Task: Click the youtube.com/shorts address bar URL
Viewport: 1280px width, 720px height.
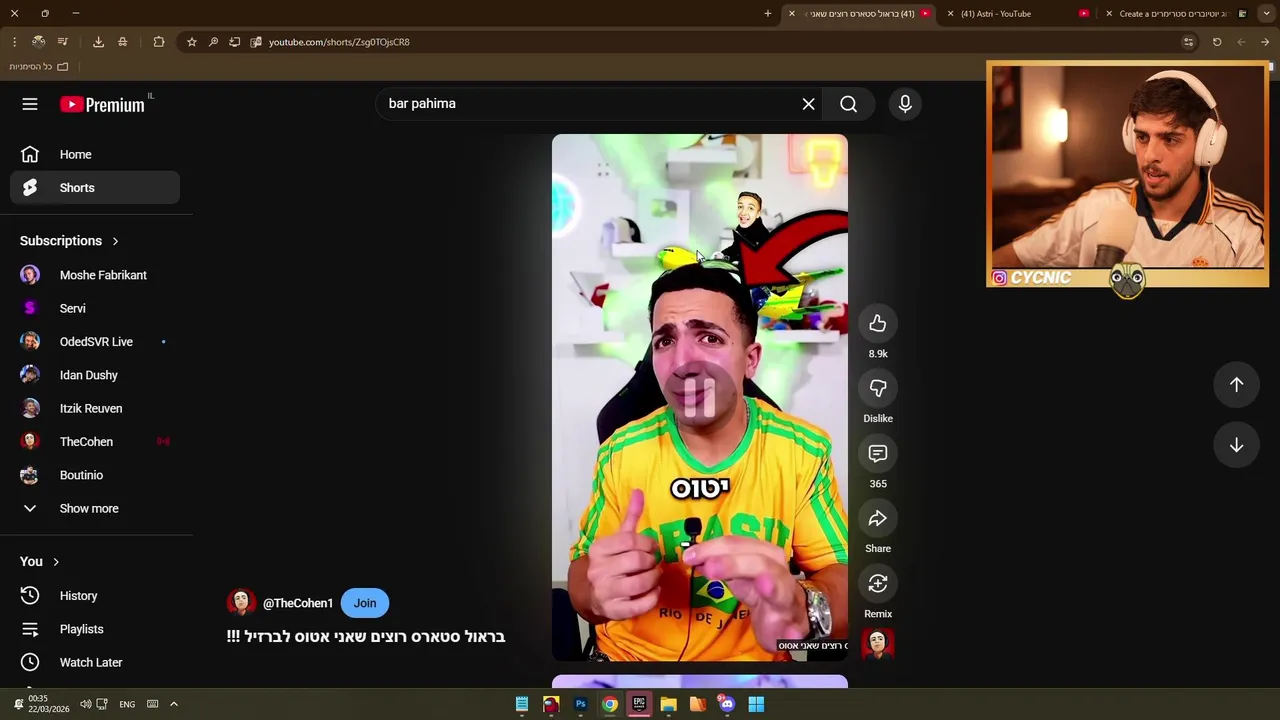Action: 339,42
